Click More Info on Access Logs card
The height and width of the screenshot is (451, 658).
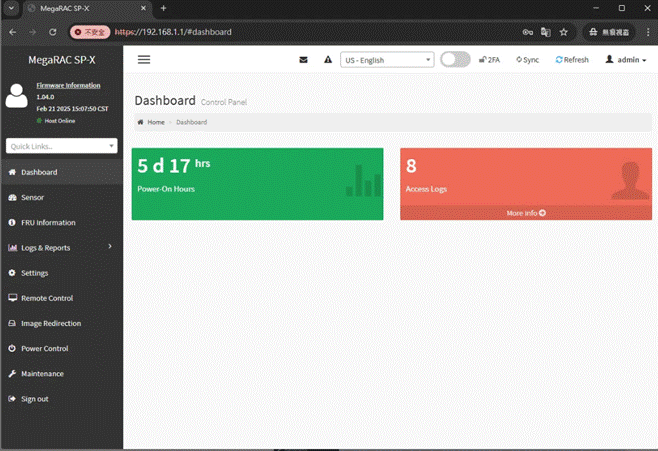click(x=525, y=213)
